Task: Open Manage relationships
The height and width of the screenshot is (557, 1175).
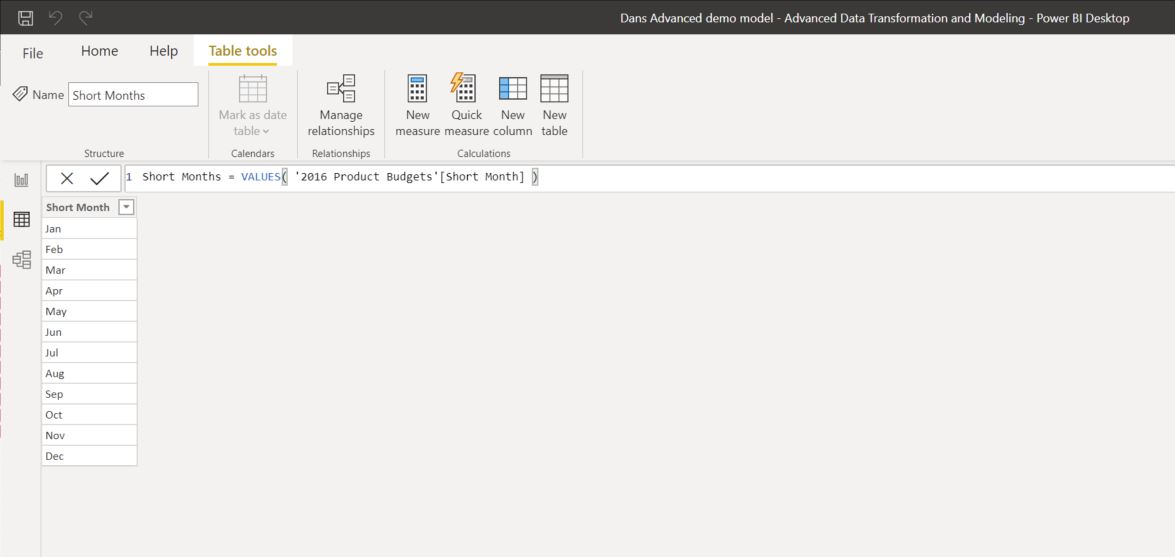Action: click(x=341, y=106)
